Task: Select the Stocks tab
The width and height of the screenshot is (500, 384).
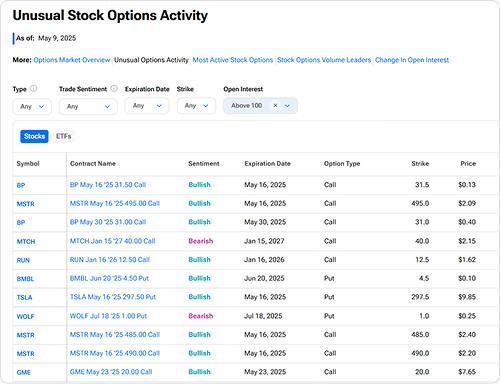Action: pos(34,136)
